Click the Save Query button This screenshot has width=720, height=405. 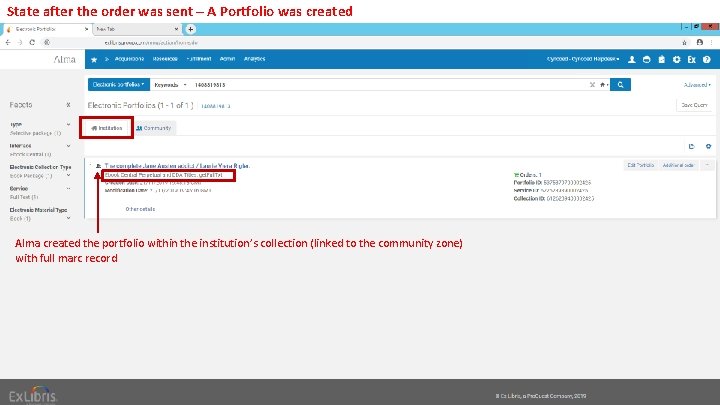694,105
